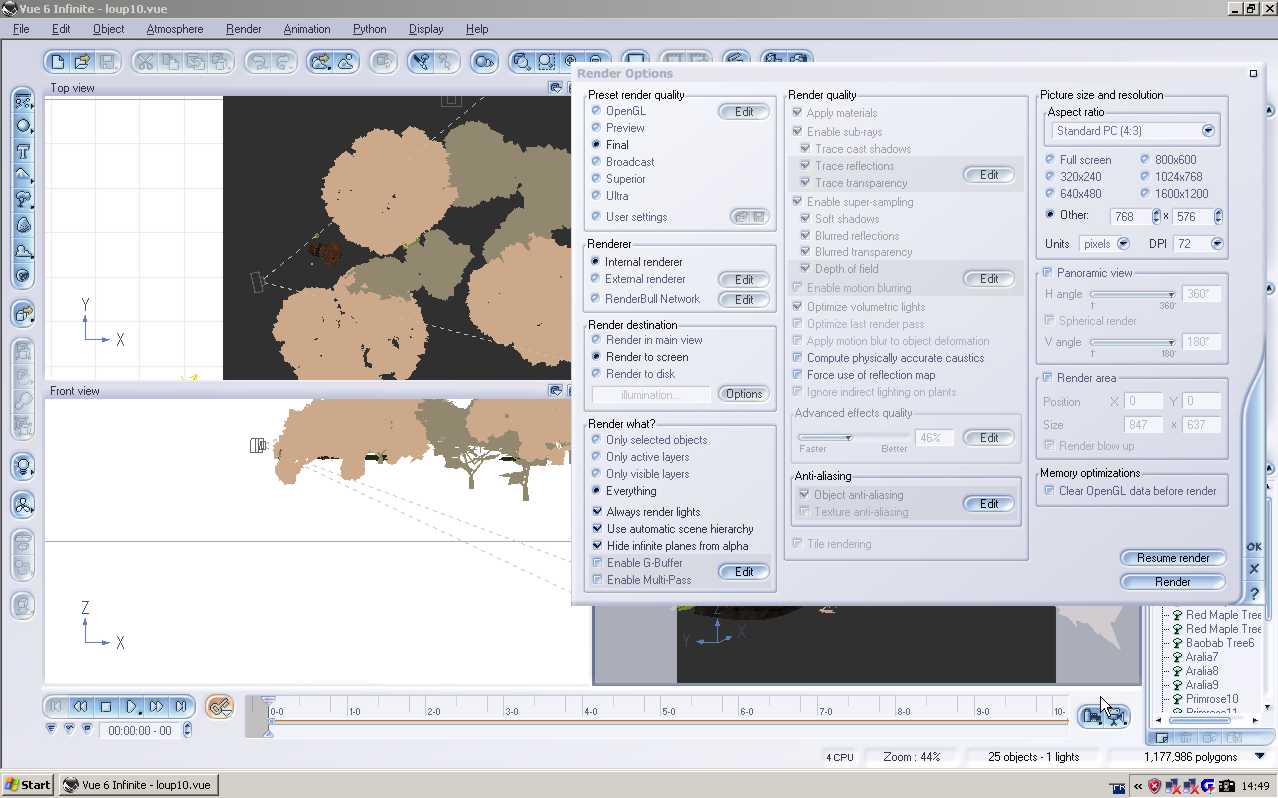Open the Units pixels dropdown
The height and width of the screenshot is (798, 1278).
coord(1123,244)
